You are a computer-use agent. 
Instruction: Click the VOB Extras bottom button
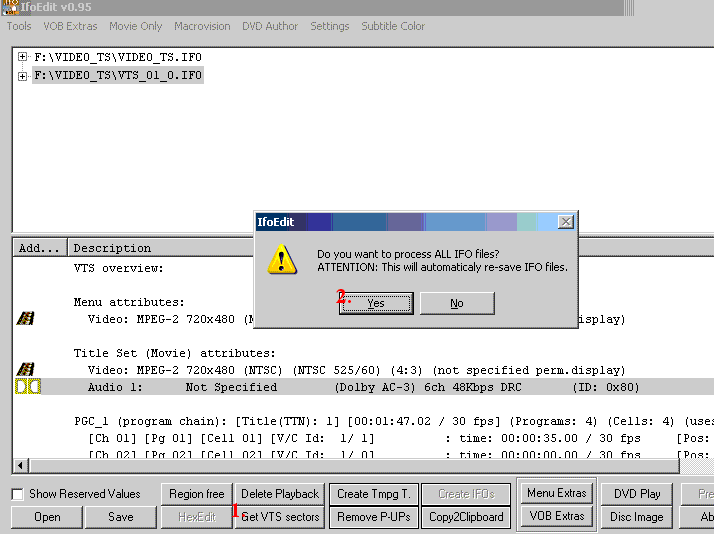pos(556,516)
